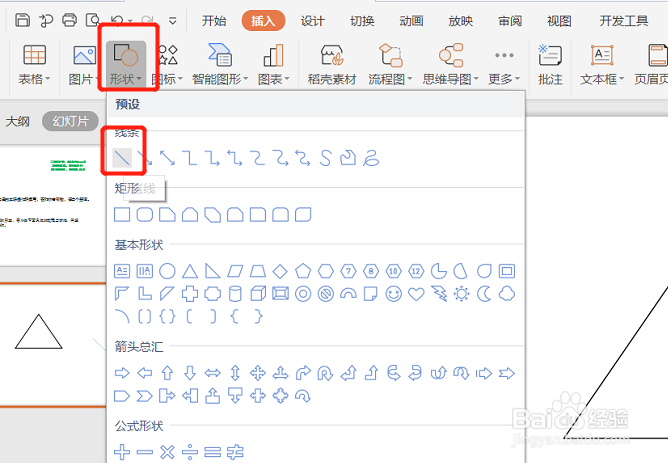Select the cube shape

258,293
